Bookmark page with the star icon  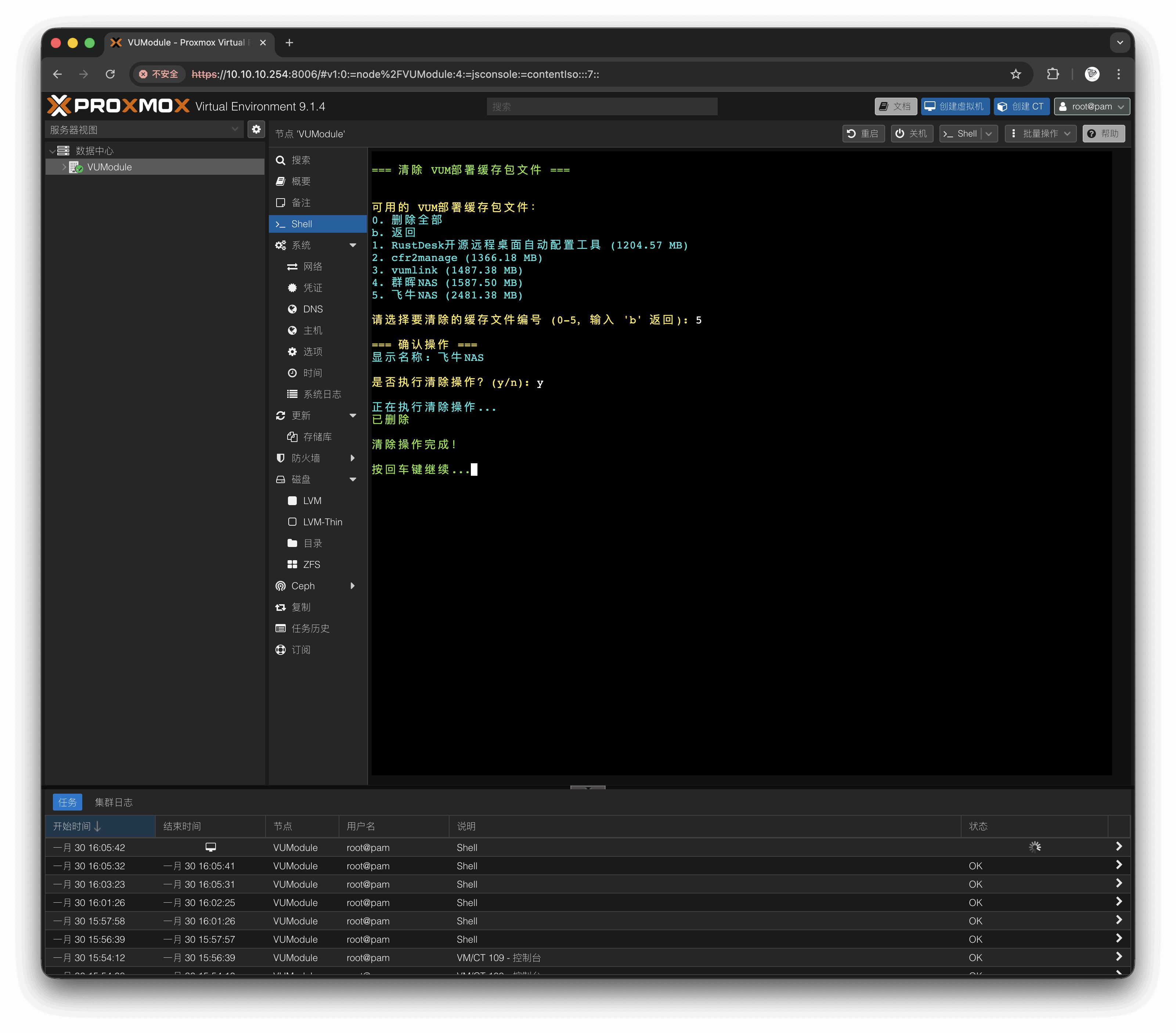(x=1016, y=74)
